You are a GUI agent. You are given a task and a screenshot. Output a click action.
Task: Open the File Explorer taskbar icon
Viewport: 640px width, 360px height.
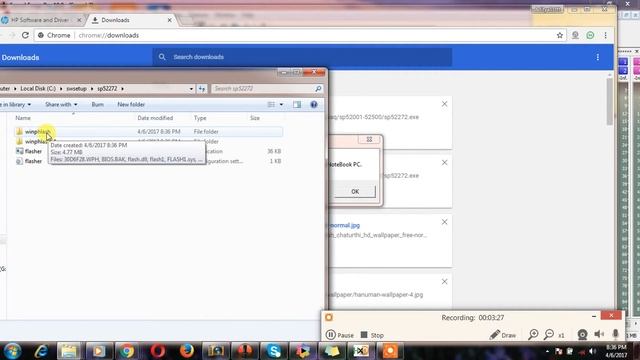coord(69,351)
